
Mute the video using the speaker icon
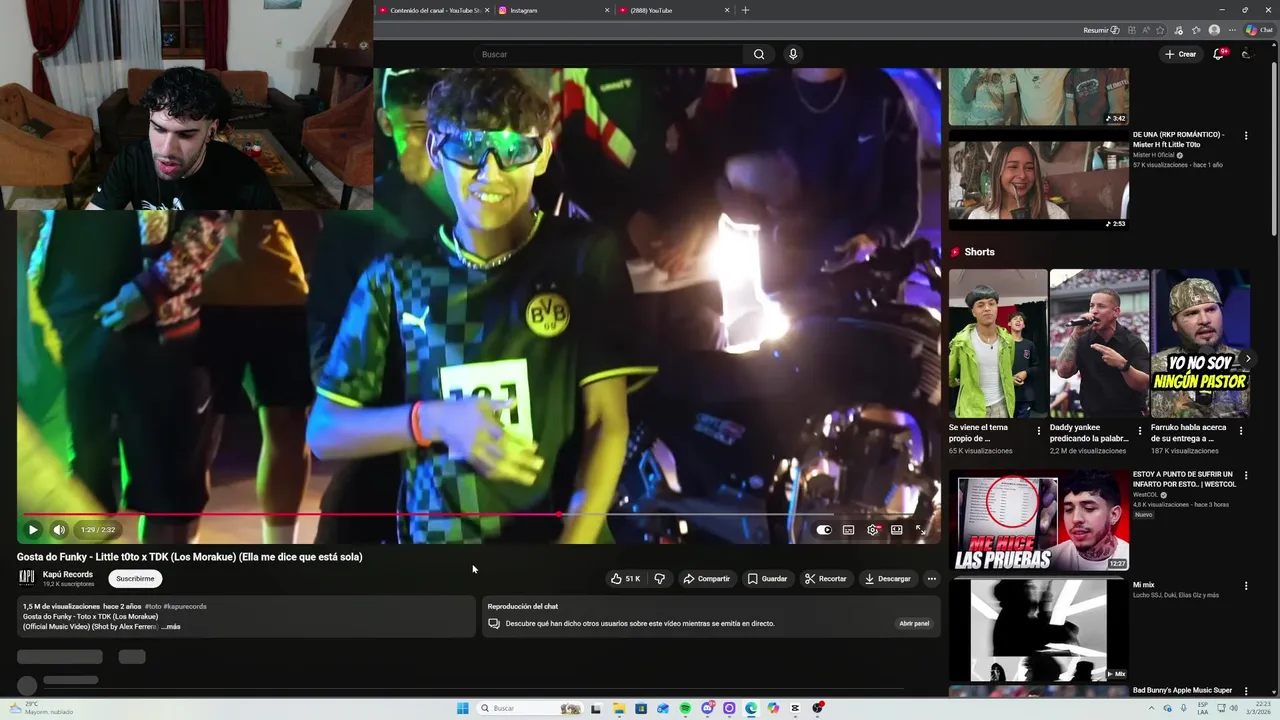click(x=59, y=530)
